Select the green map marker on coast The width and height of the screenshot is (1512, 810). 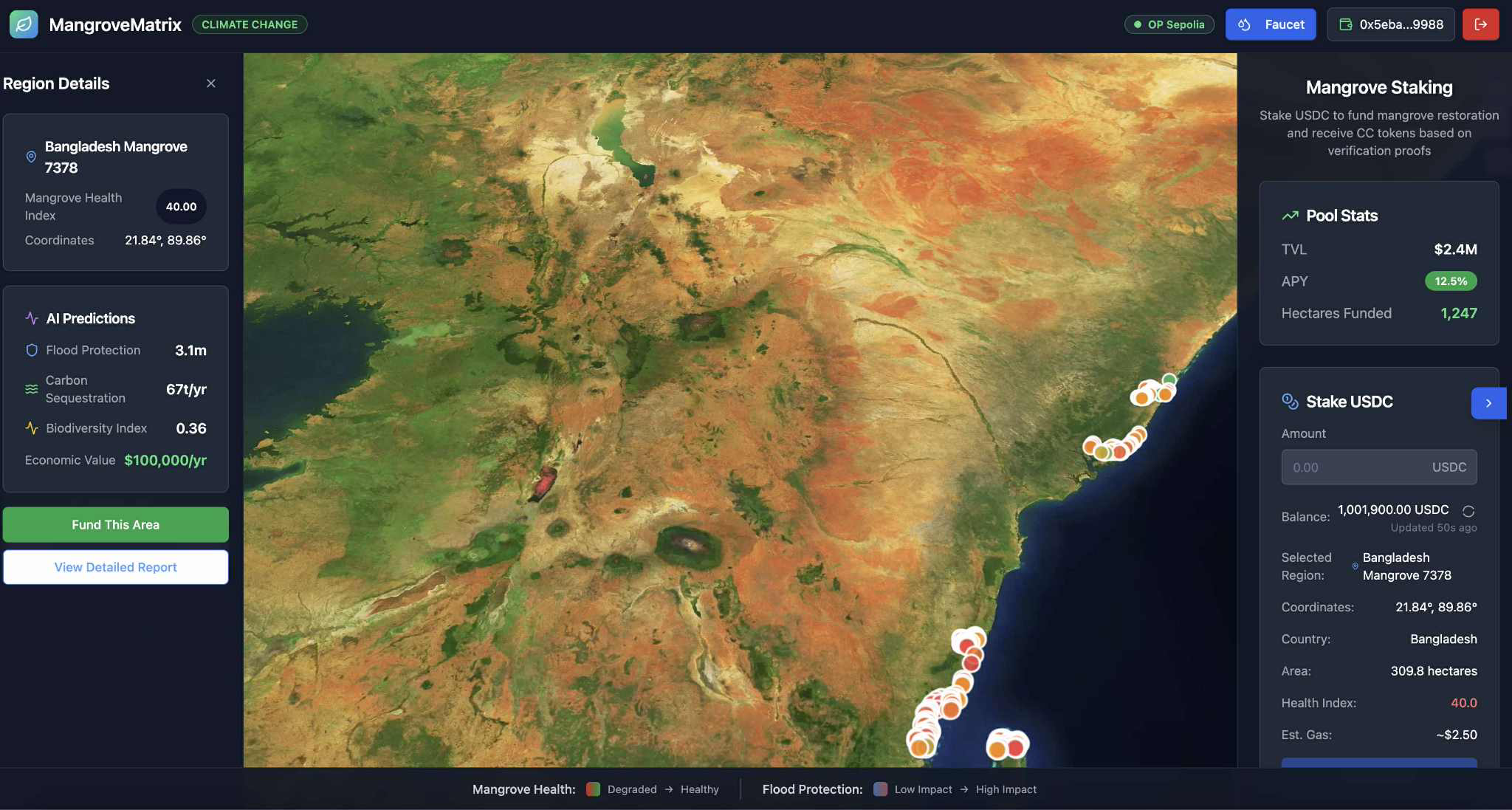click(x=1169, y=380)
